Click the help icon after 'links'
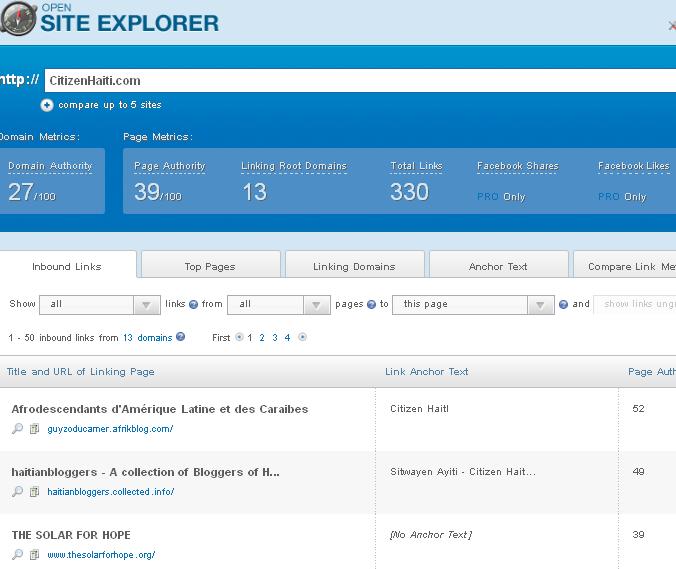676x569 pixels. [x=194, y=304]
